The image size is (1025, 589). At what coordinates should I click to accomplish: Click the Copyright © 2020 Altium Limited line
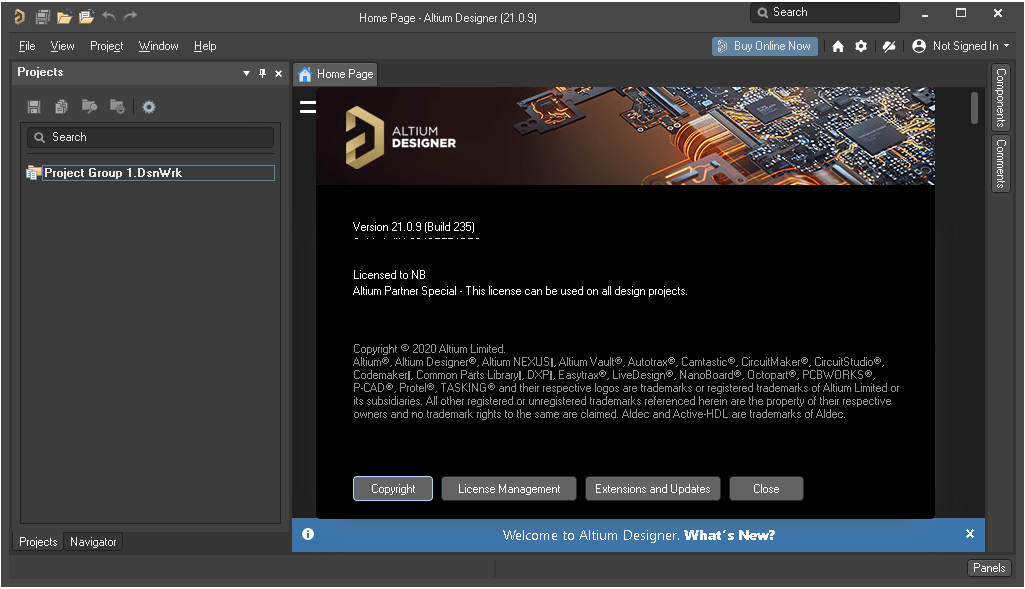click(x=429, y=348)
